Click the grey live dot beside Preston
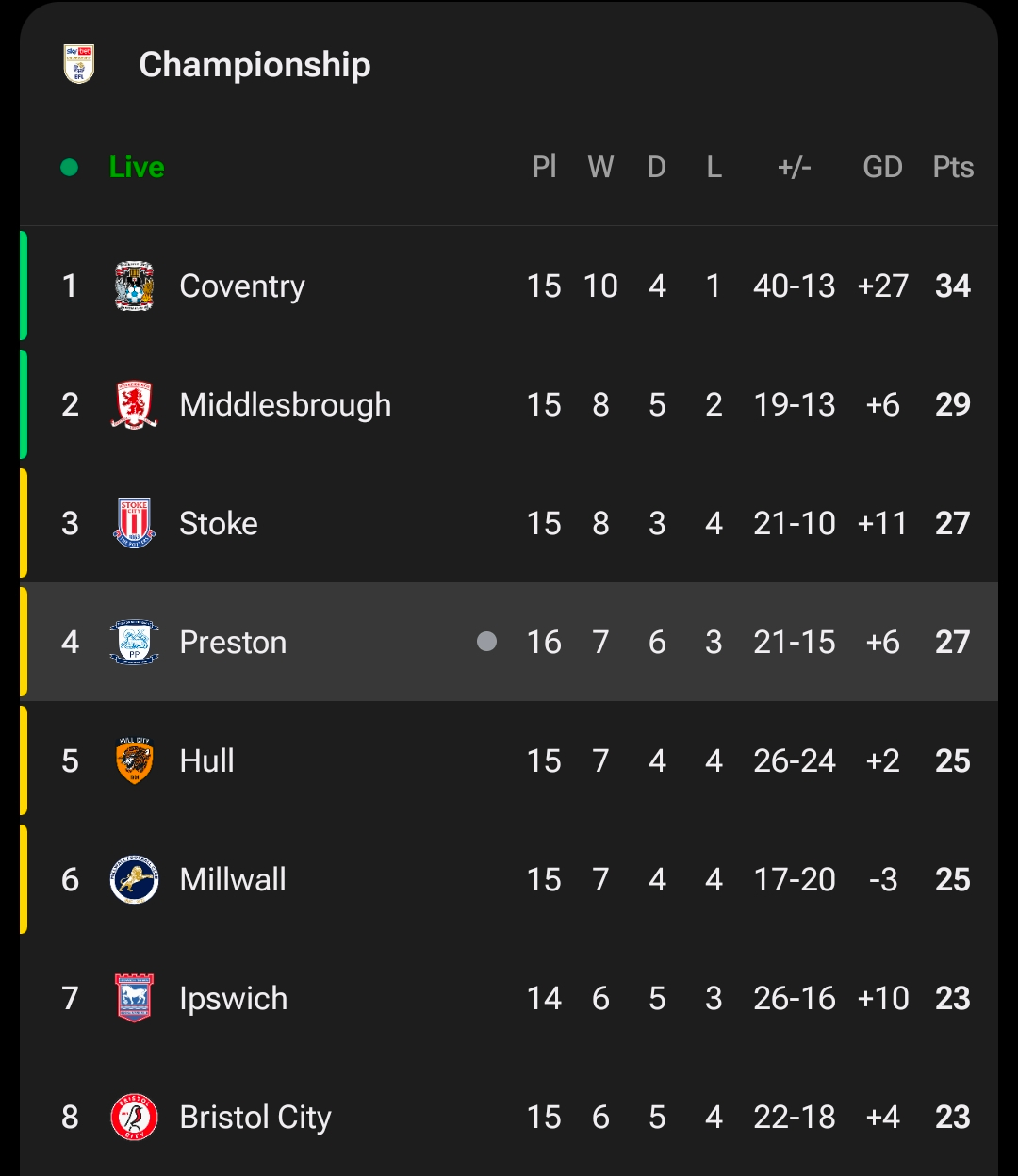1018x1176 pixels. click(x=486, y=642)
